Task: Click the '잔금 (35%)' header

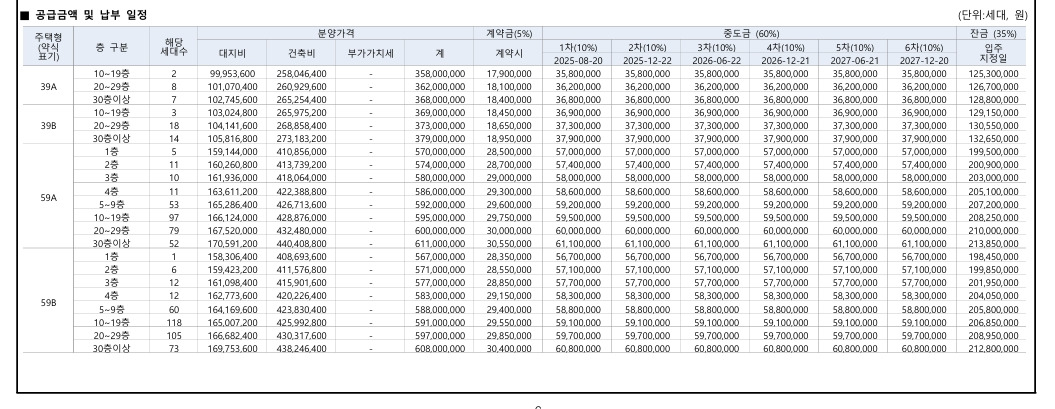Action: [x=992, y=33]
